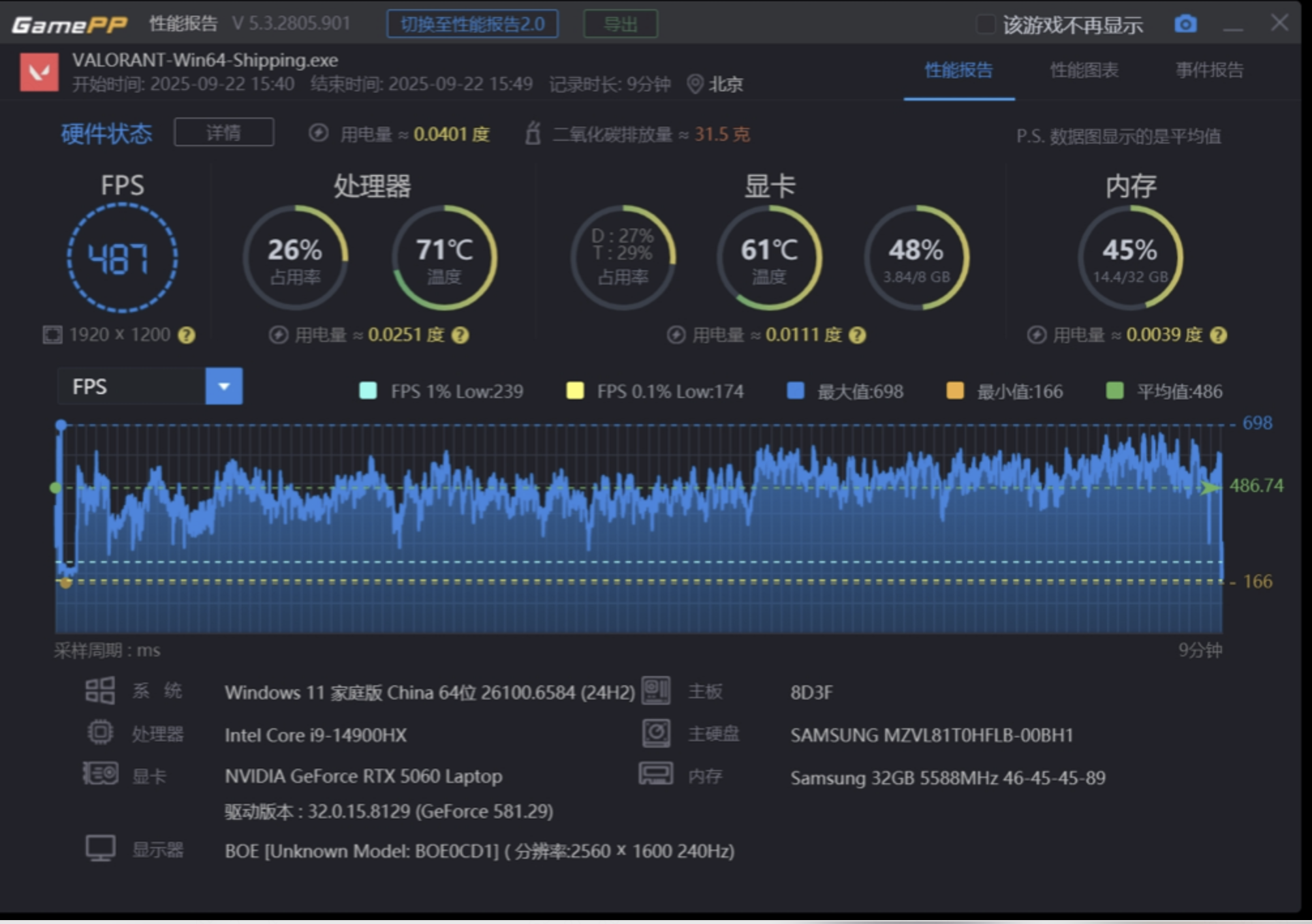The image size is (1312, 924).
Task: Click the FPS circular gauge showing 487
Action: pos(122,258)
